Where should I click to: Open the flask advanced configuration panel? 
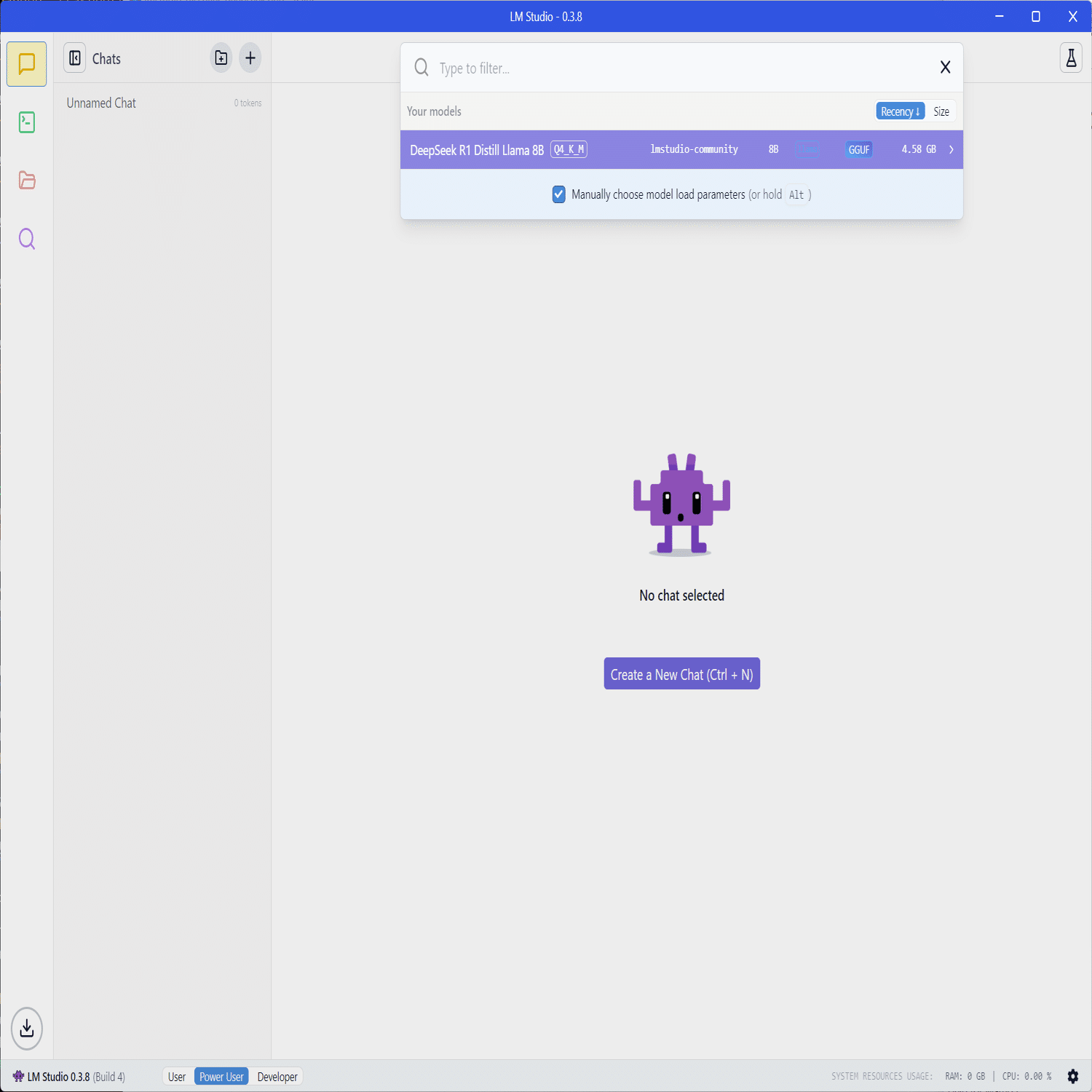pos(1071,58)
